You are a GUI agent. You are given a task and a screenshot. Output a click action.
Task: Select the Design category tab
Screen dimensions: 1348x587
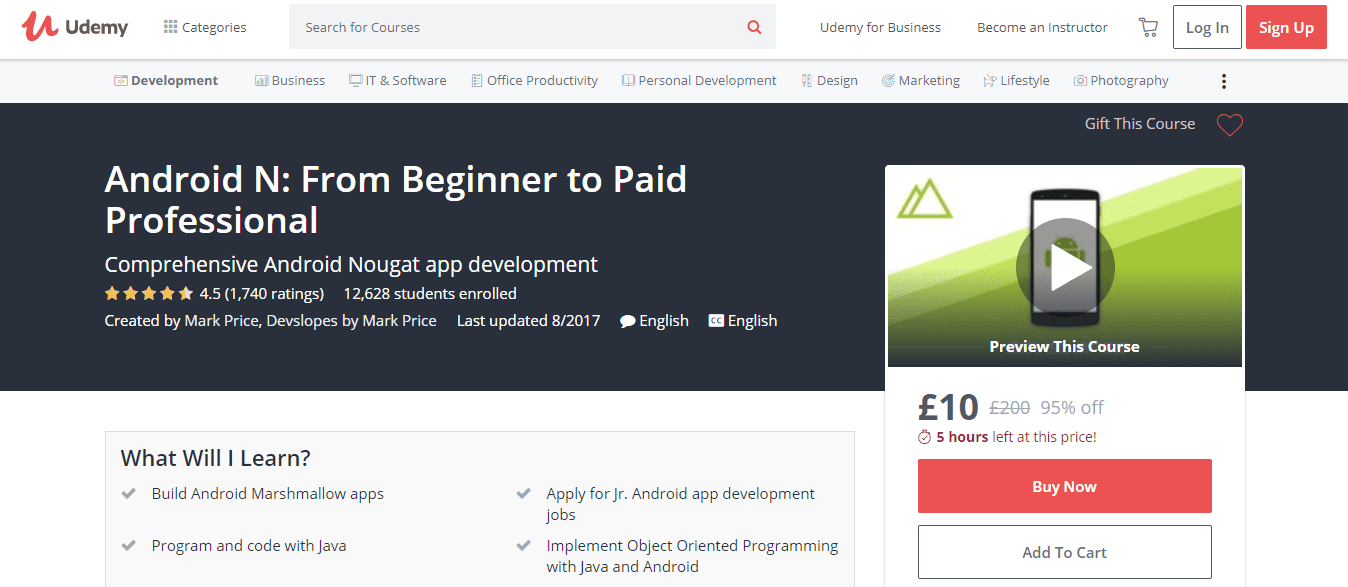tap(829, 81)
